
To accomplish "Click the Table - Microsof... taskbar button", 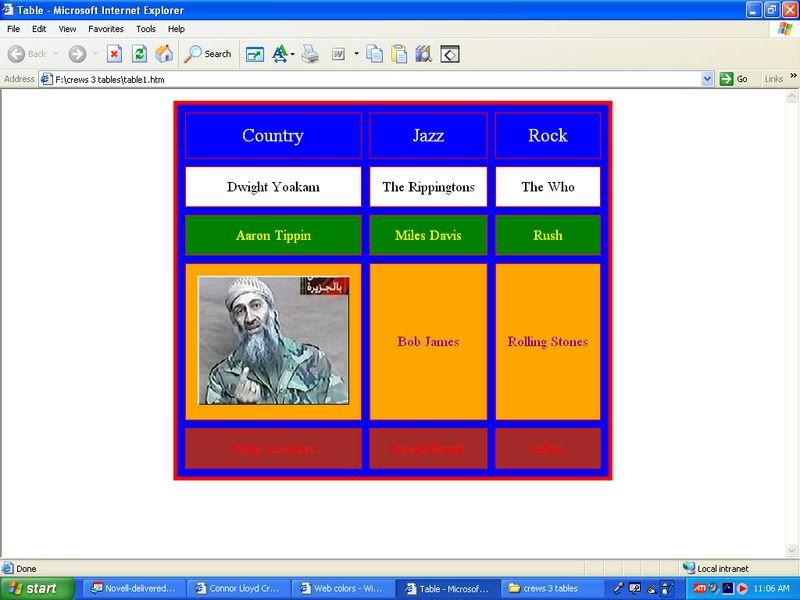I will 446,588.
